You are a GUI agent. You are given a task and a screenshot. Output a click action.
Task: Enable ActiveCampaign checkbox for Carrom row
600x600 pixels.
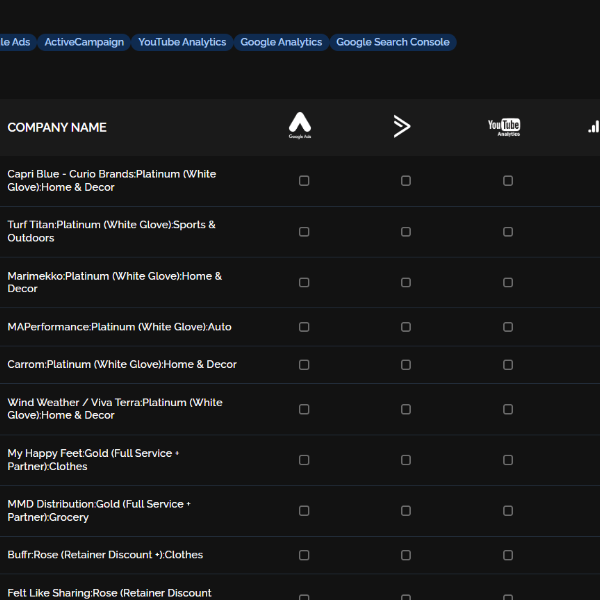tap(406, 365)
